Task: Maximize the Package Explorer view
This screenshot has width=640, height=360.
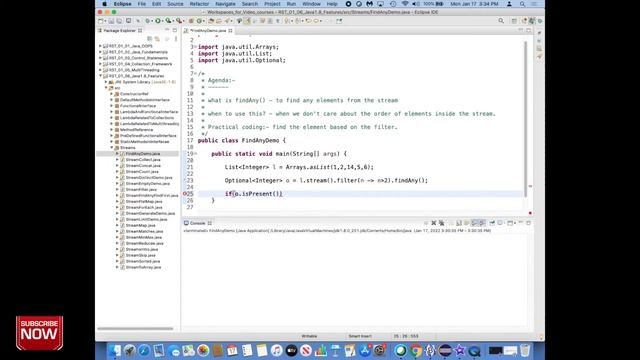Action: click(x=175, y=30)
